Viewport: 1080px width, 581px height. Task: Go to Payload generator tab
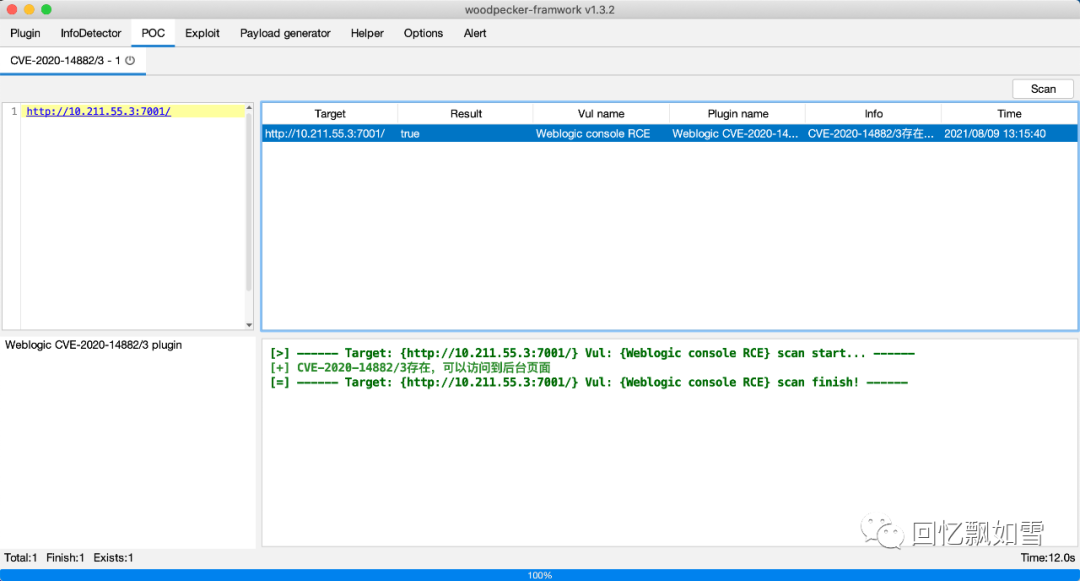(285, 33)
